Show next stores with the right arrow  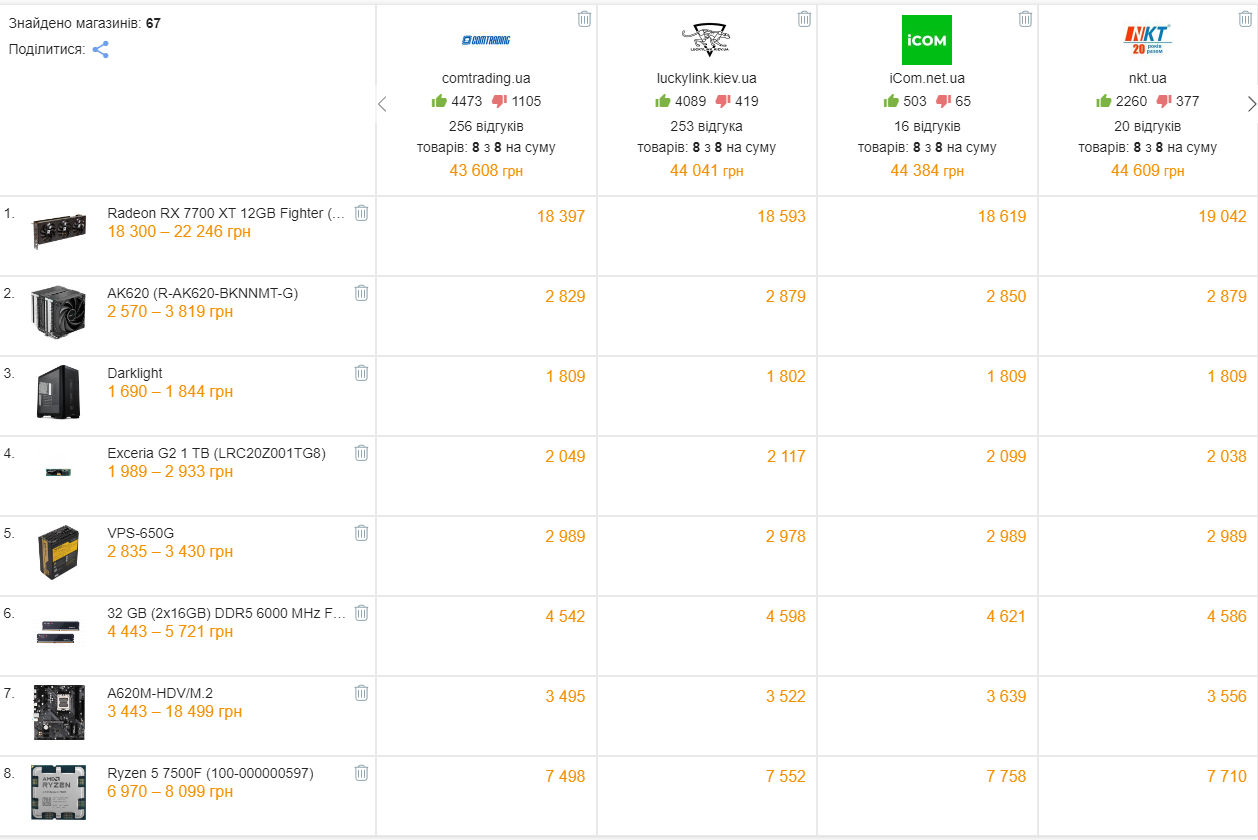coord(1251,103)
